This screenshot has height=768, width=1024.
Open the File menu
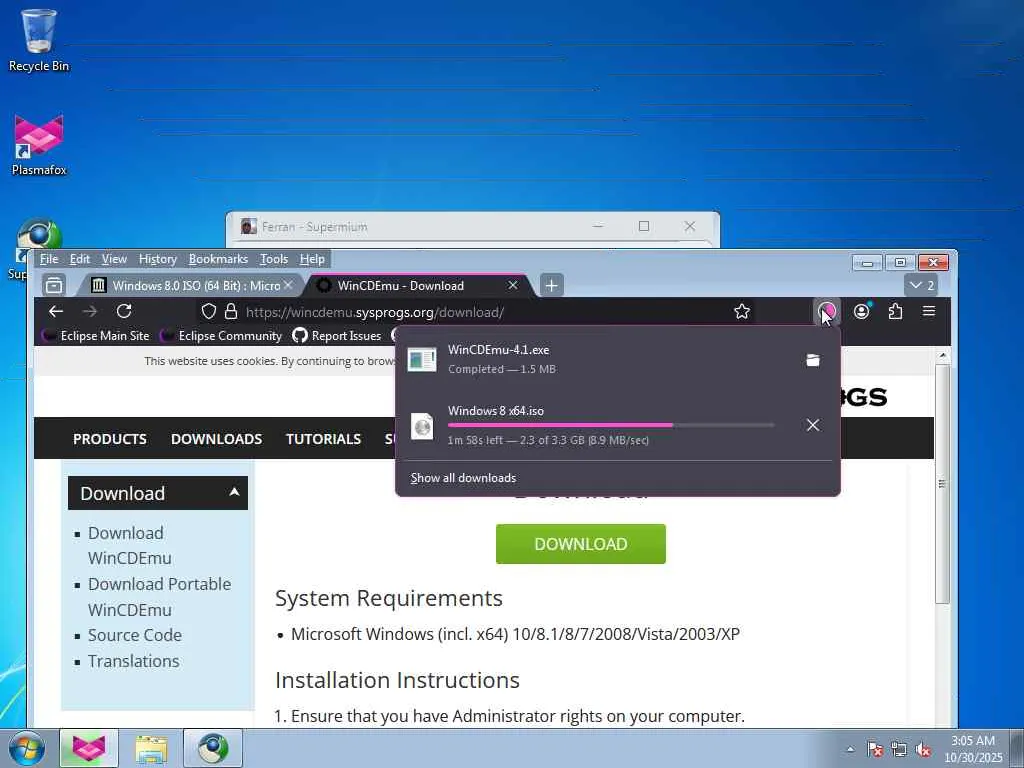pyautogui.click(x=49, y=259)
